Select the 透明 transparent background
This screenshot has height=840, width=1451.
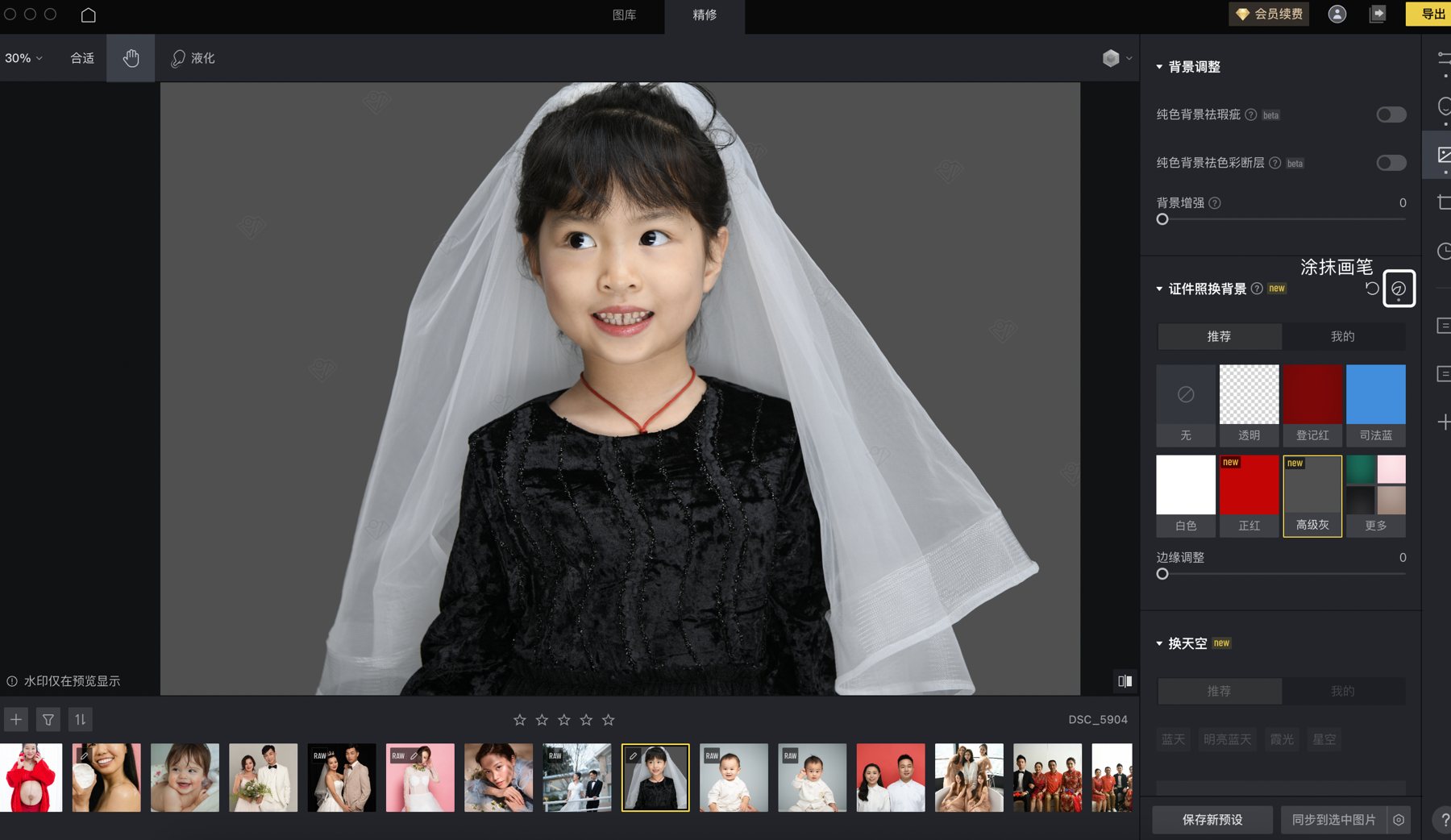1249,405
